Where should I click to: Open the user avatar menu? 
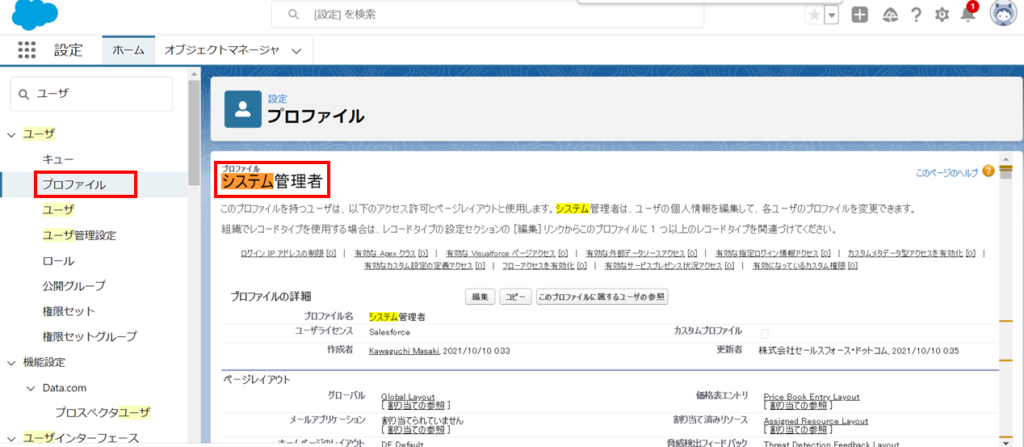tap(1001, 15)
